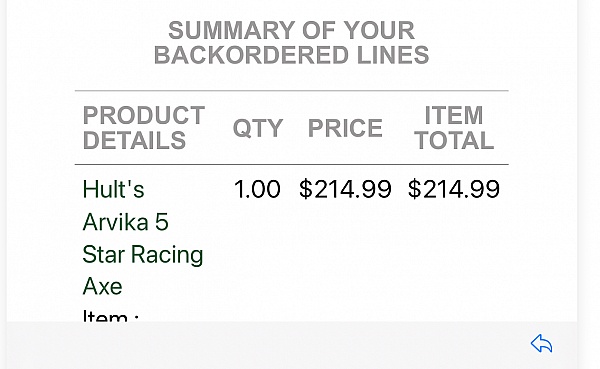The width and height of the screenshot is (600, 369).
Task: Tap the word Axe in product link
Action: coord(102,286)
